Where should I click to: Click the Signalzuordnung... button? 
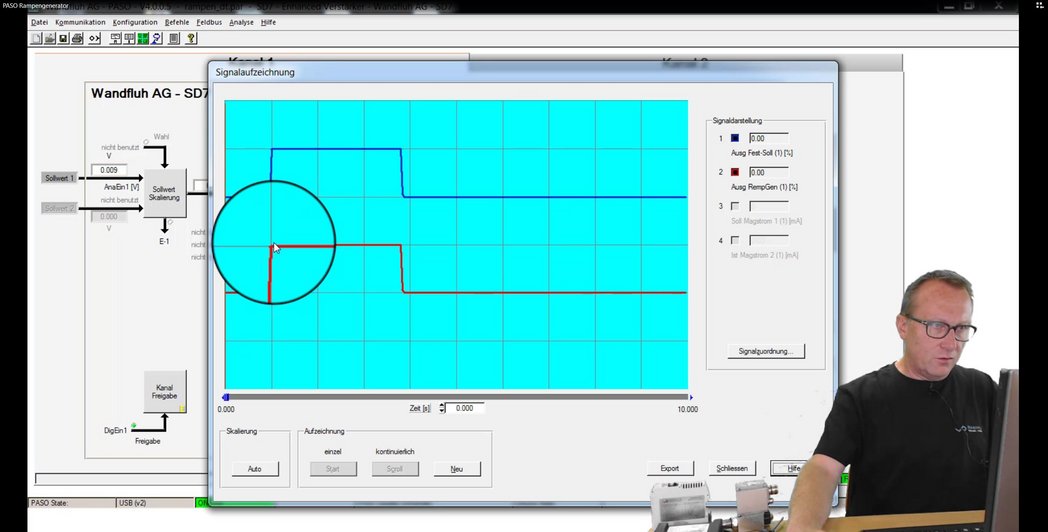tap(766, 351)
